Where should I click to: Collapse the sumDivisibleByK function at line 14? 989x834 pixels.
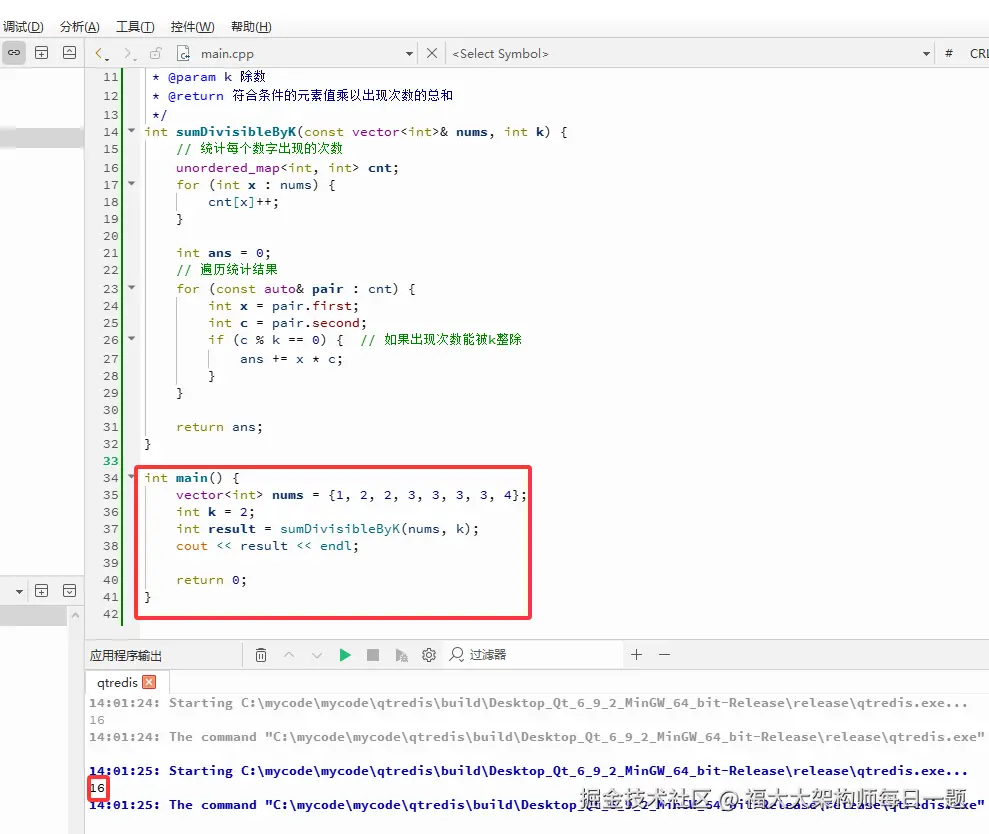point(132,131)
